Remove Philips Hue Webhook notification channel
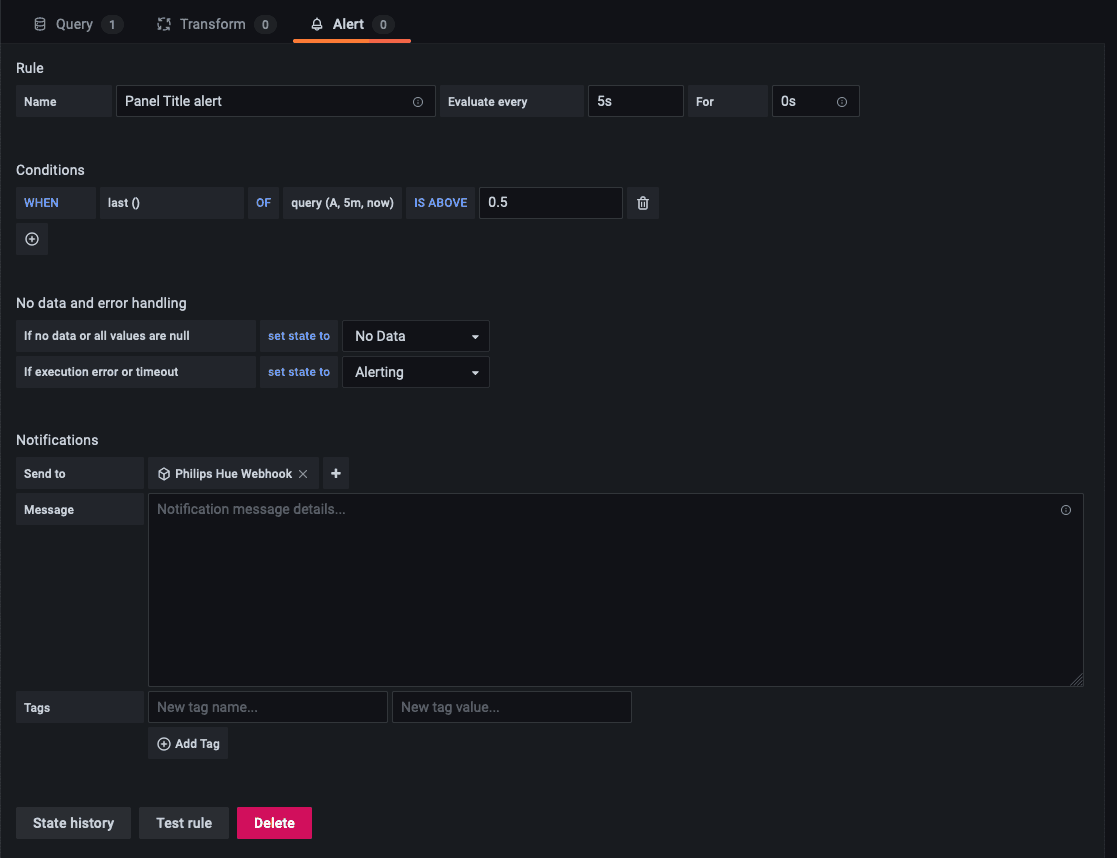1117x858 pixels. click(303, 474)
